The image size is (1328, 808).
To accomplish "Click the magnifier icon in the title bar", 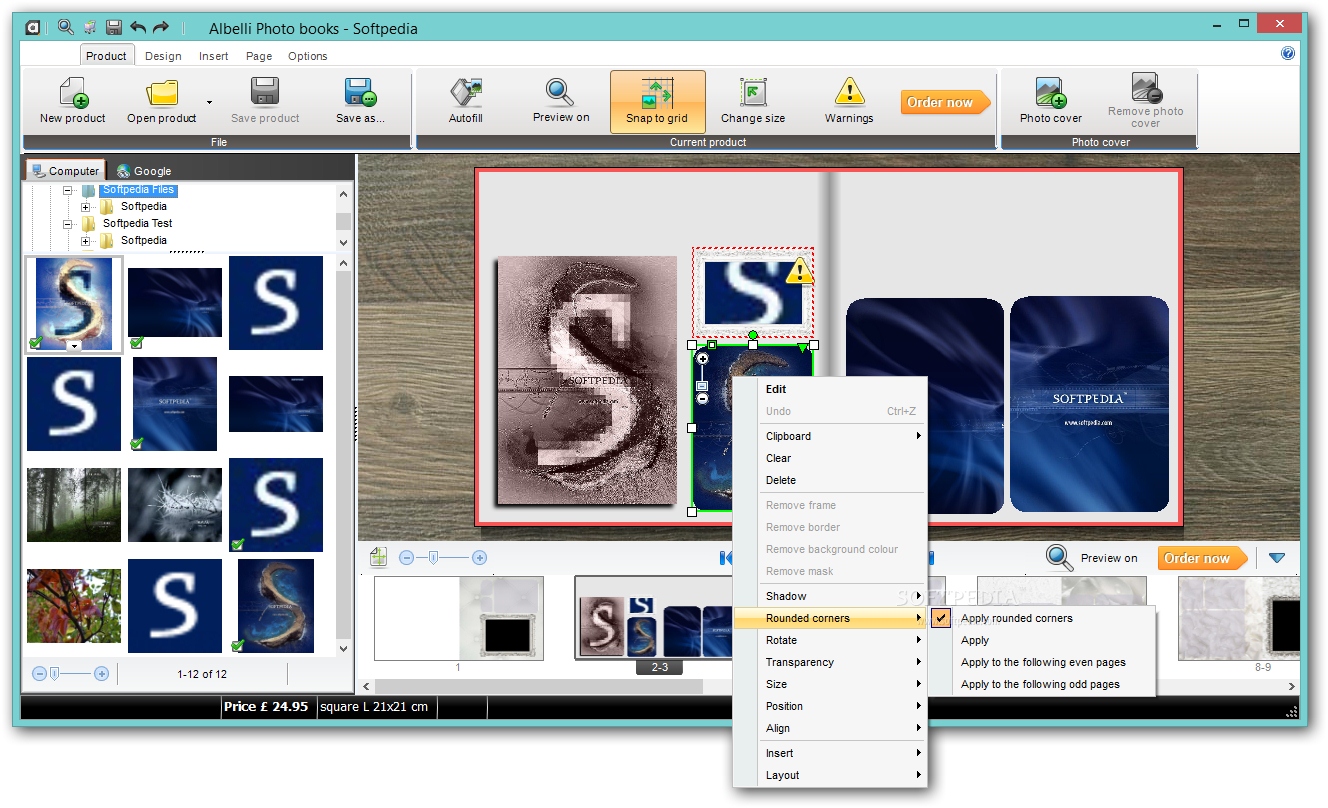I will [x=66, y=28].
